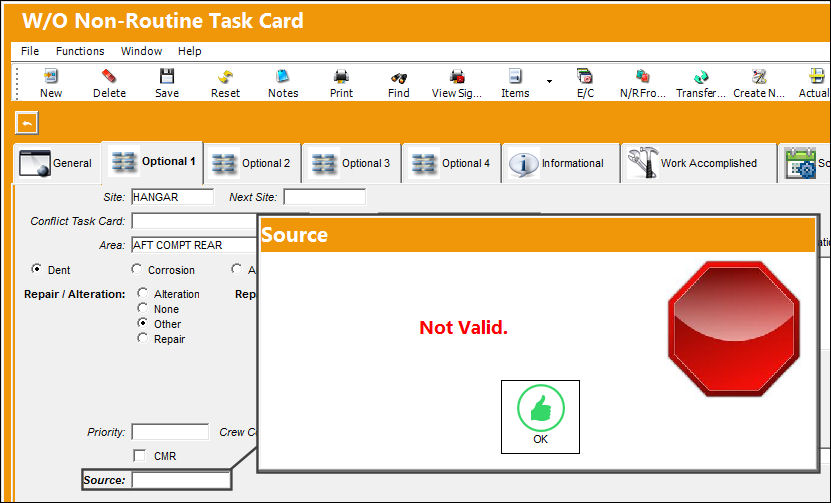This screenshot has width=831, height=503.
Task: Expand the Items dropdown arrow
Action: tap(549, 81)
